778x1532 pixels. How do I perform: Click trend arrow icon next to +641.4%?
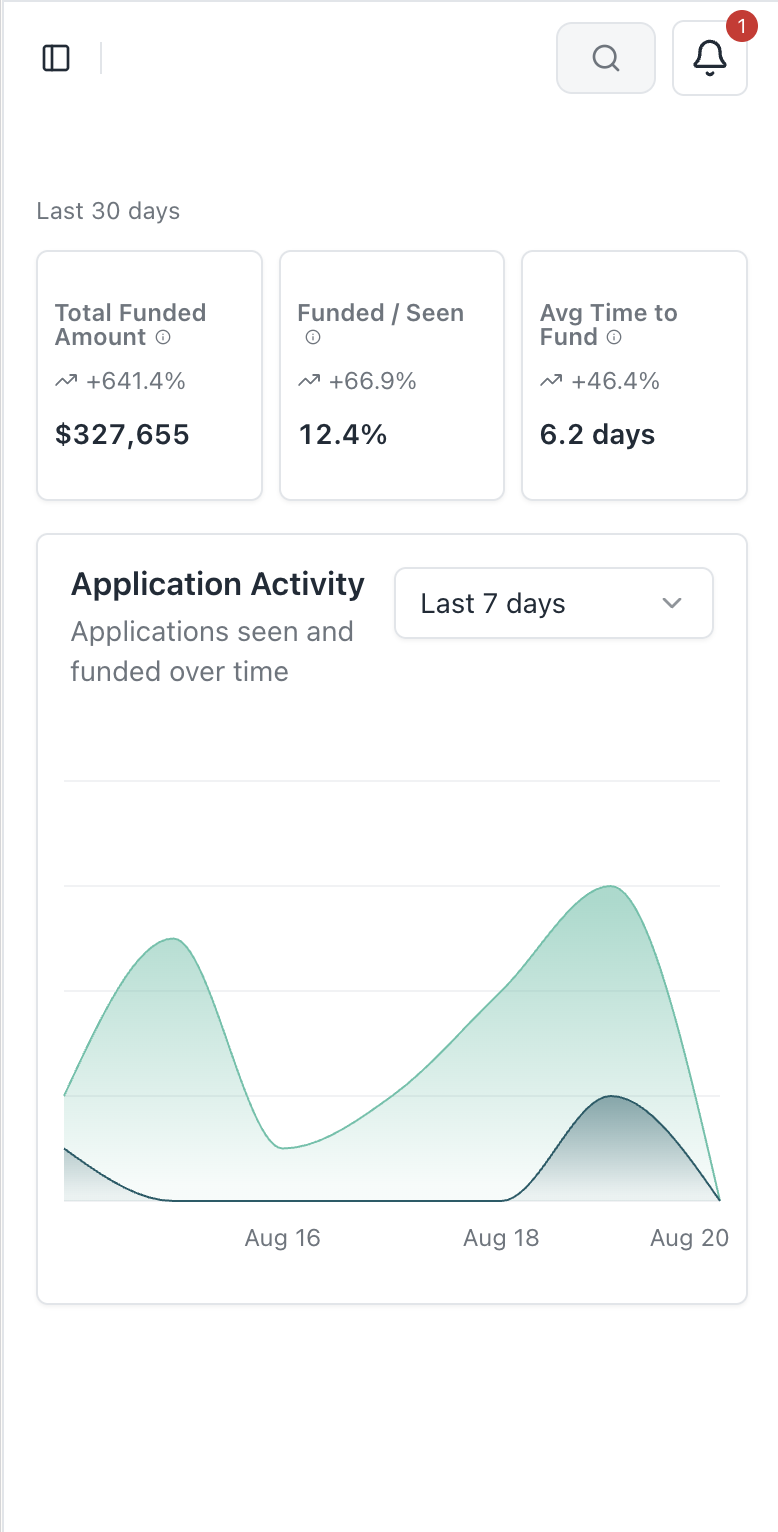coord(66,381)
